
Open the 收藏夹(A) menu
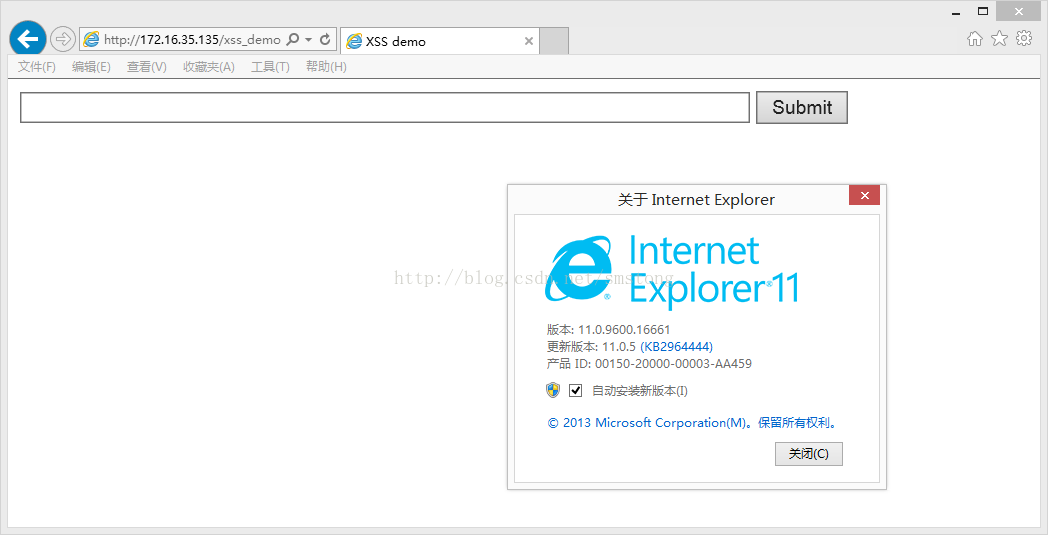[x=209, y=67]
